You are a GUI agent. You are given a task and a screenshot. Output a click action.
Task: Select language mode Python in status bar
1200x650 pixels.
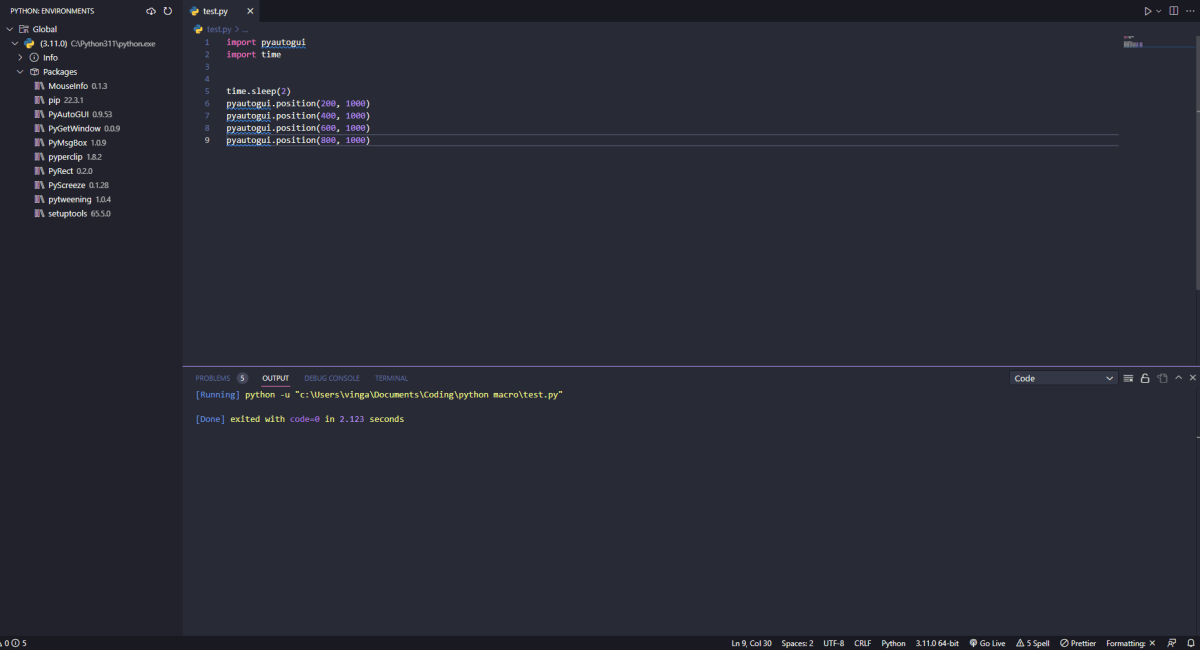(x=893, y=643)
